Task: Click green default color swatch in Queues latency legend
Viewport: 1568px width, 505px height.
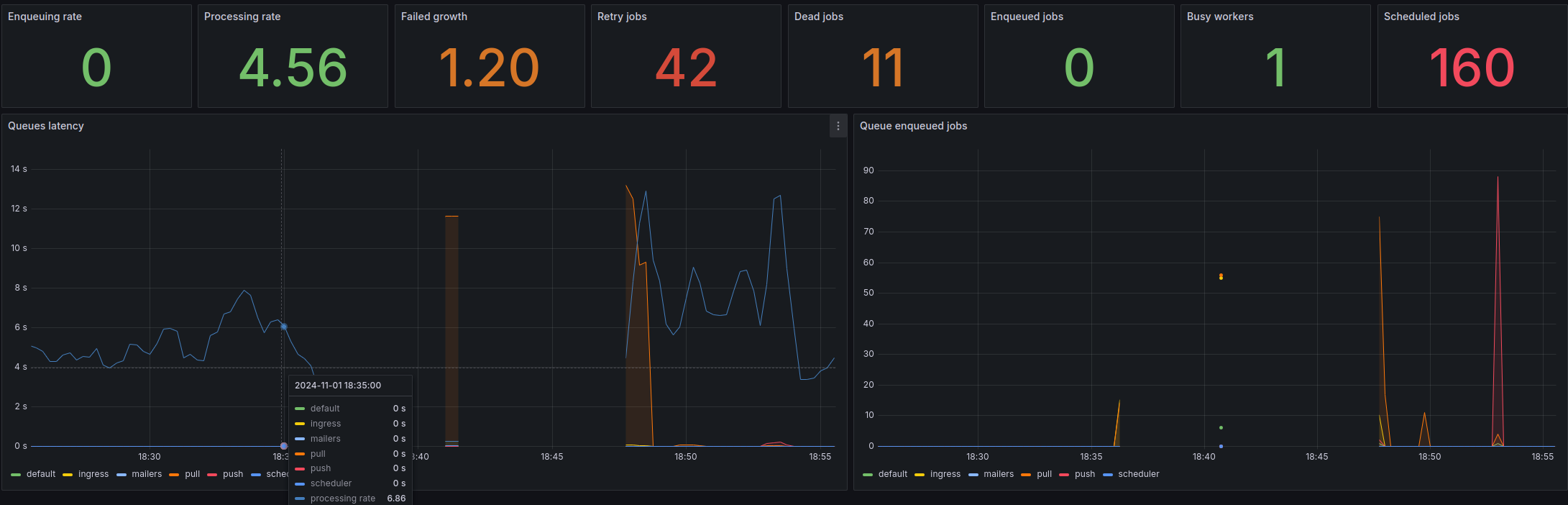Action: coord(16,475)
